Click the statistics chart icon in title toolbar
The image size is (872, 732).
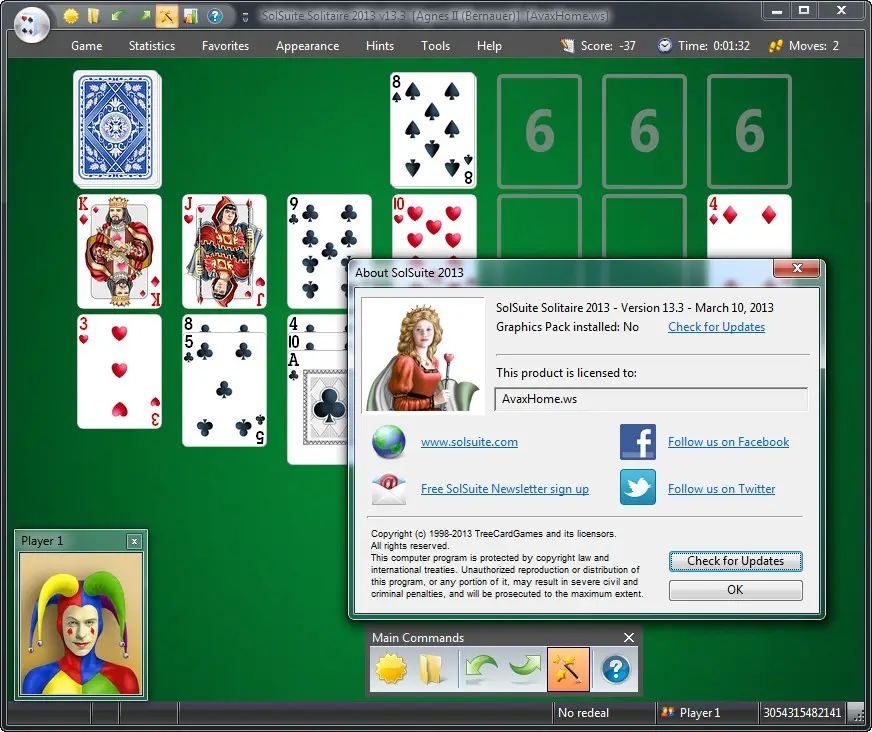(191, 16)
